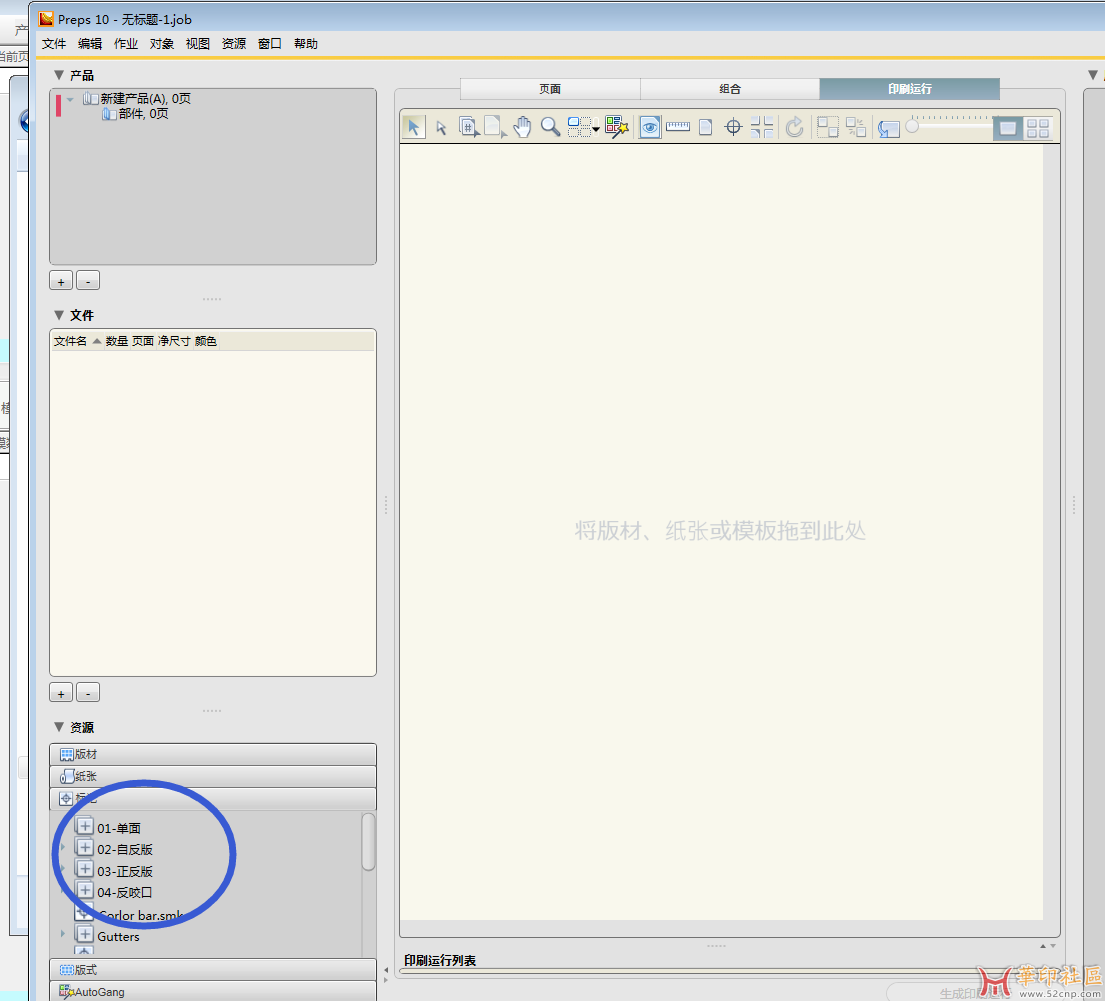1105x1001 pixels.
Task: Expand the 02-自反版 folder arrow
Action: 63,847
